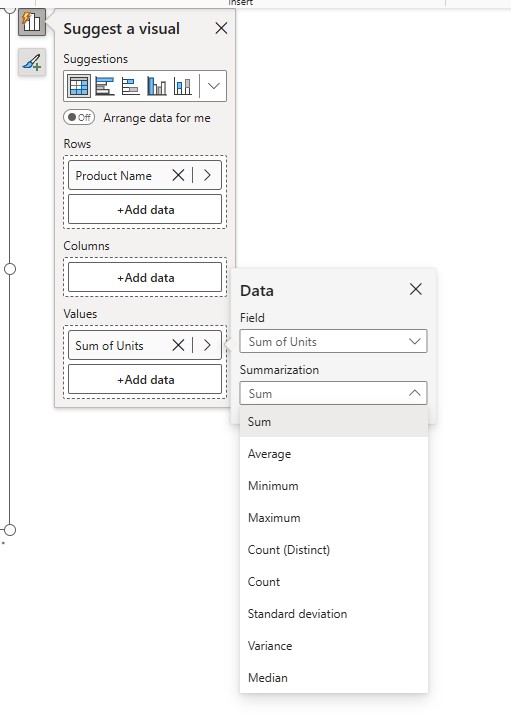Open Sum of Units field options arrow
This screenshot has height=717, width=511.
207,345
